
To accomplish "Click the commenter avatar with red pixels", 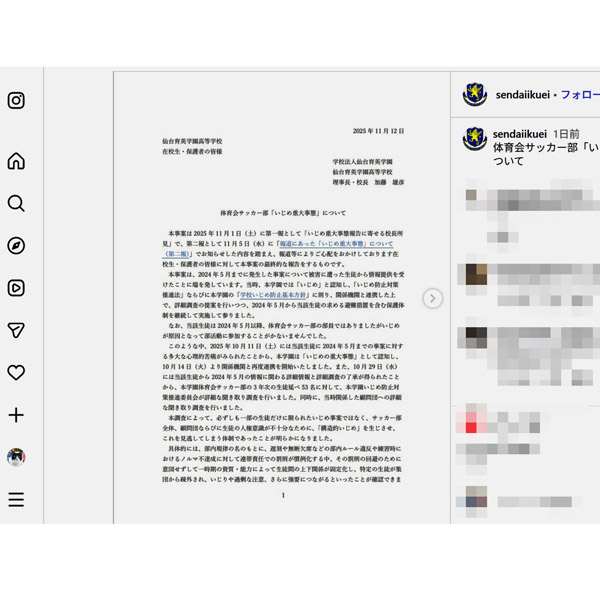I will click(471, 421).
